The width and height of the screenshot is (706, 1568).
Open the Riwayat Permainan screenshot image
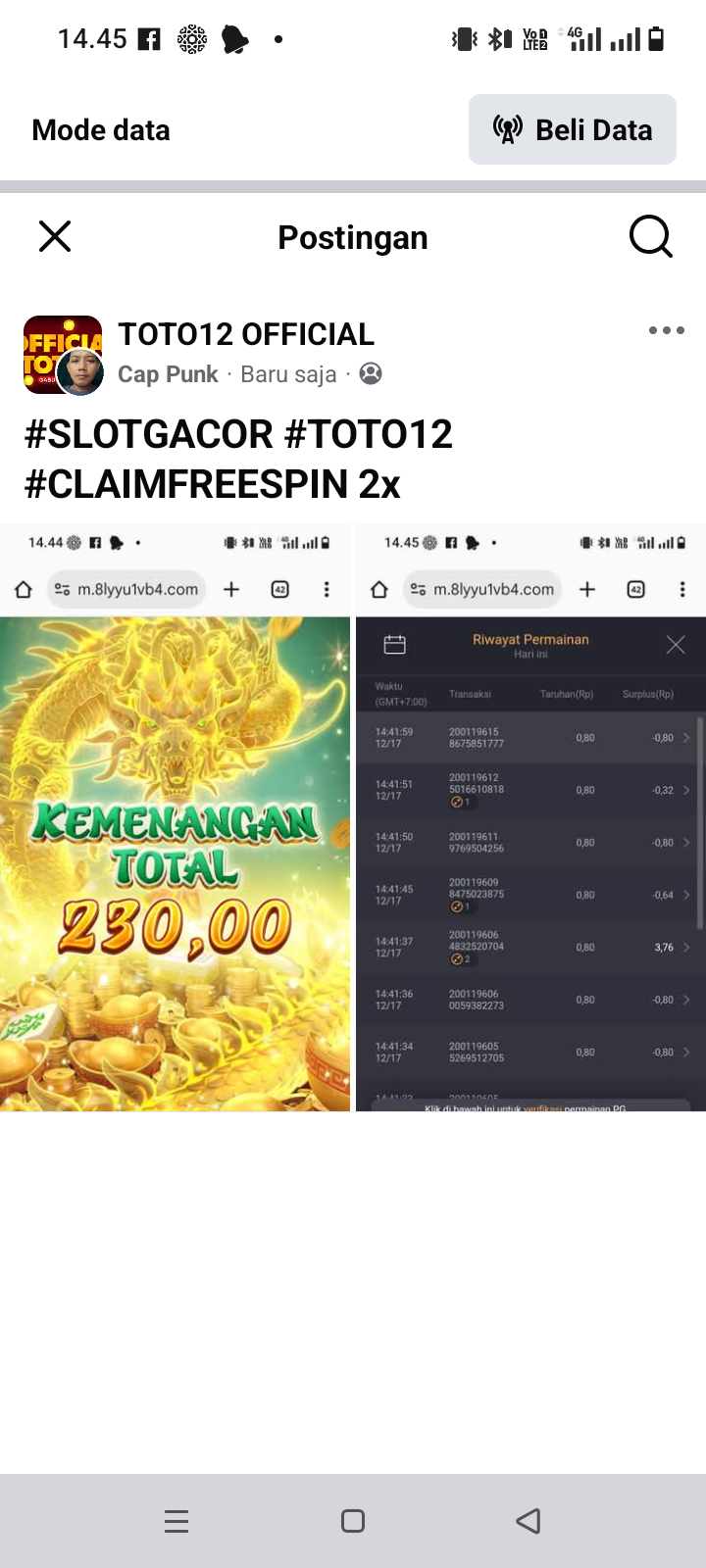point(530,817)
